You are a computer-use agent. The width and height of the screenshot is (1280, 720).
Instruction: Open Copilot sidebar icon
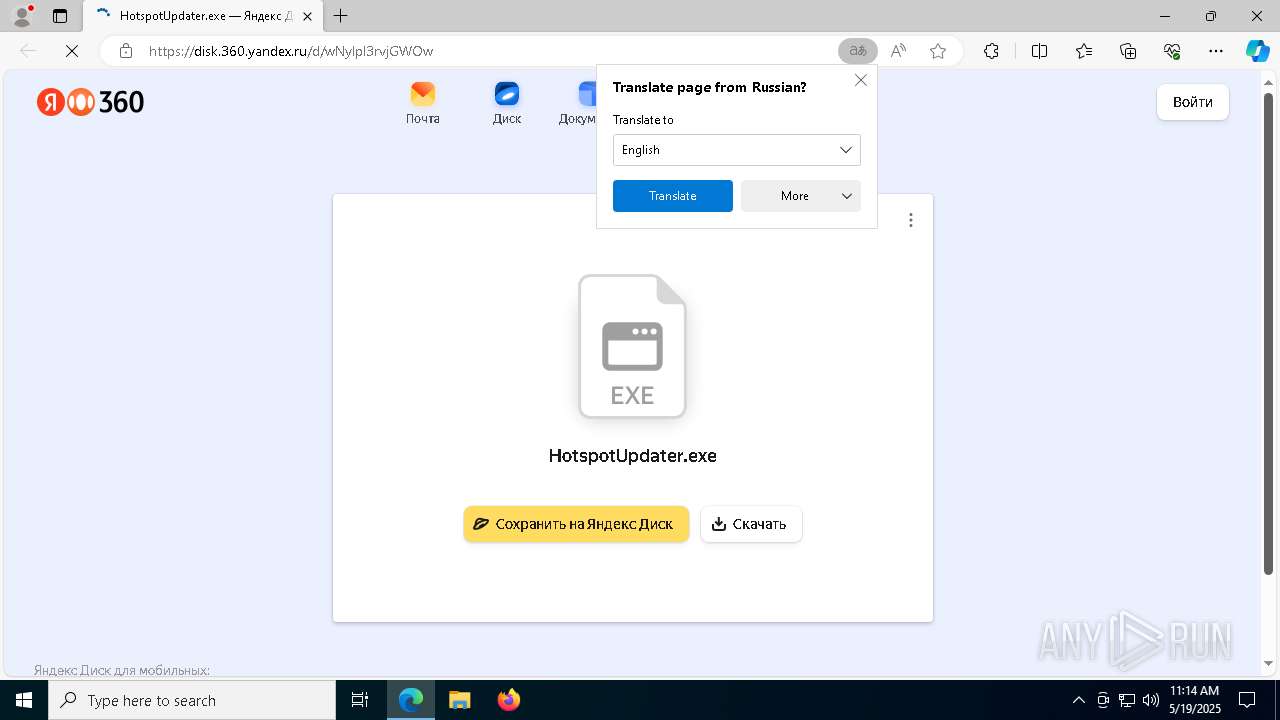1258,51
